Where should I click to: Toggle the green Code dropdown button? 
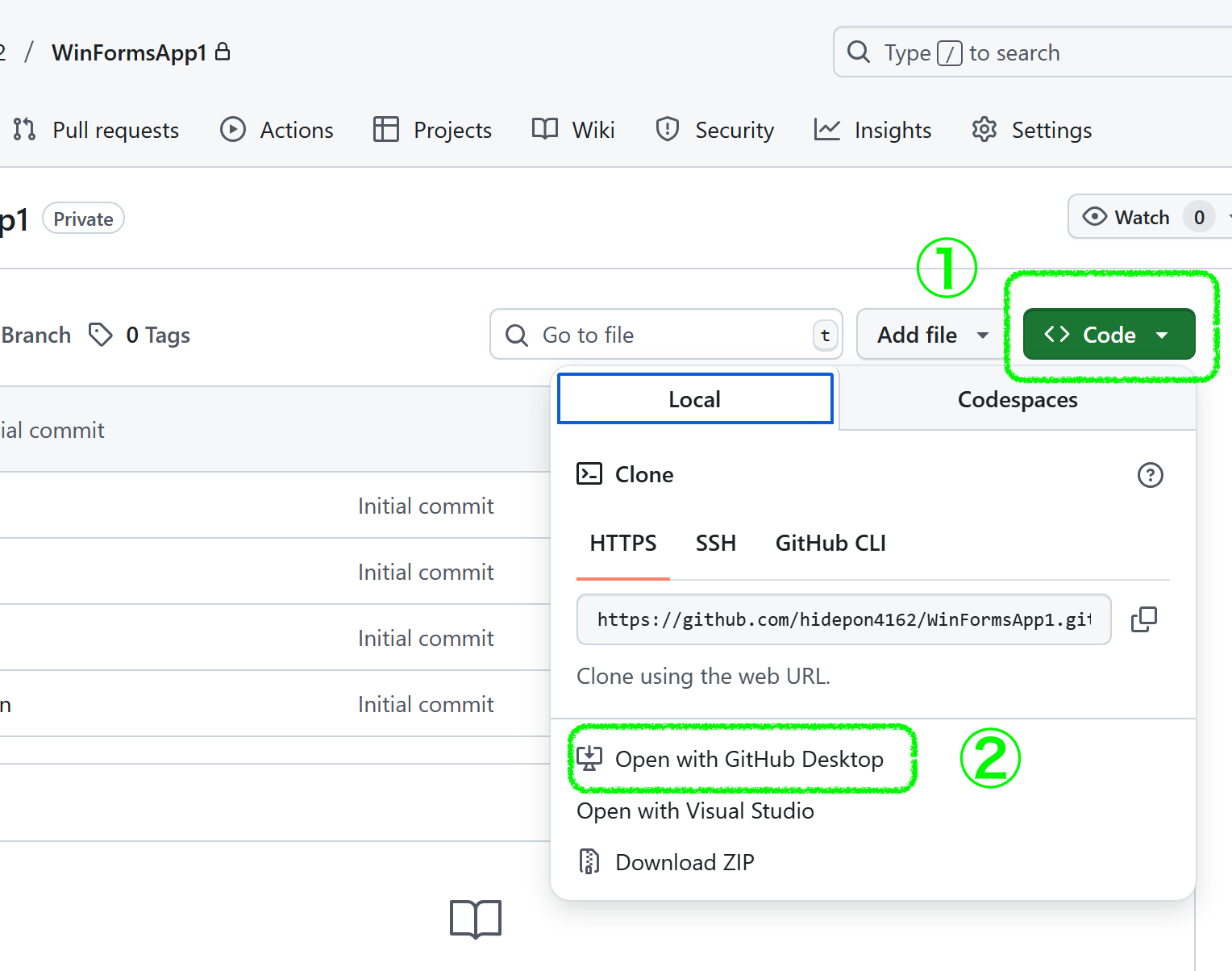click(x=1109, y=334)
